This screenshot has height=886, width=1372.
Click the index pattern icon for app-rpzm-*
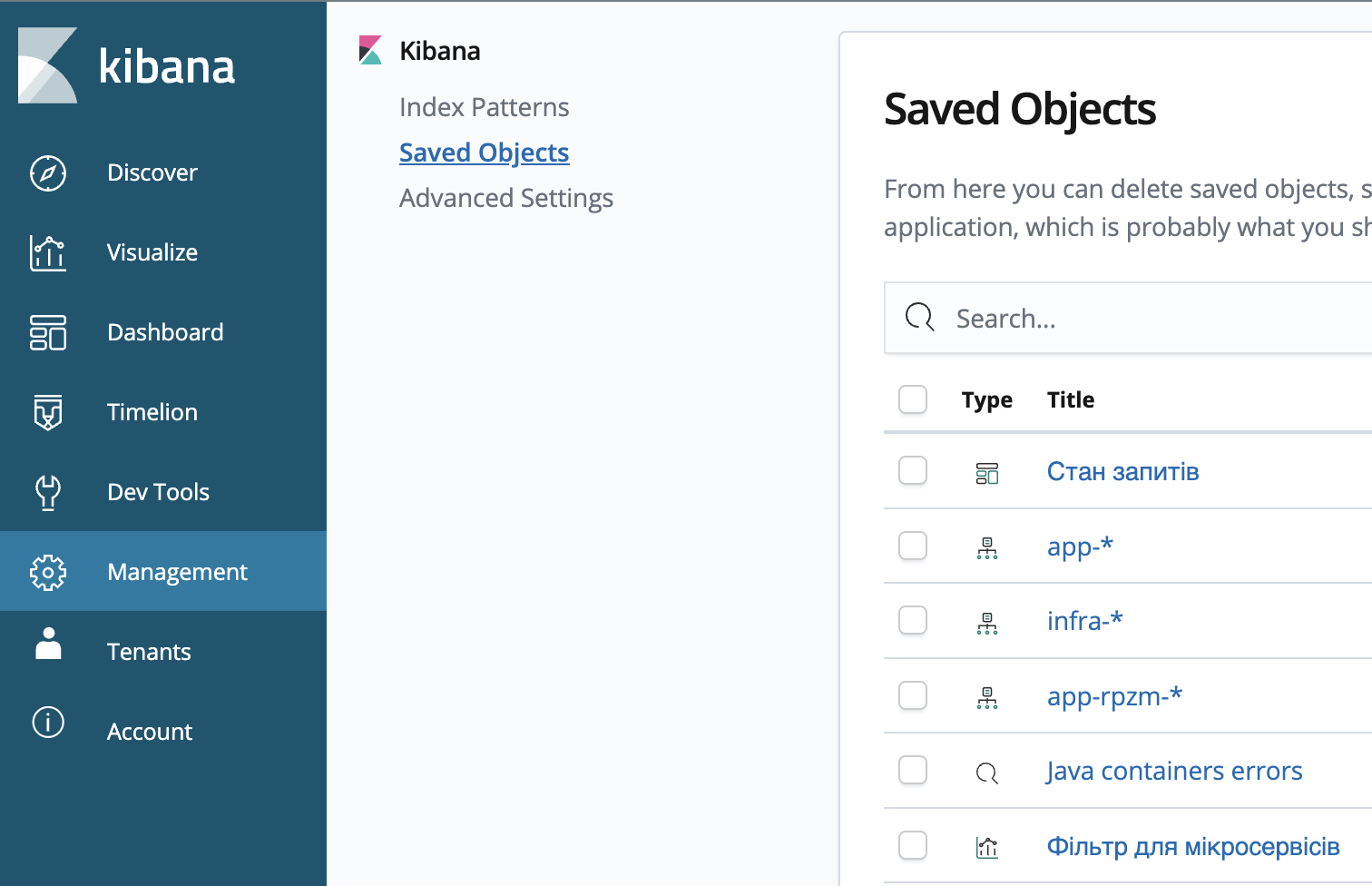coord(987,698)
